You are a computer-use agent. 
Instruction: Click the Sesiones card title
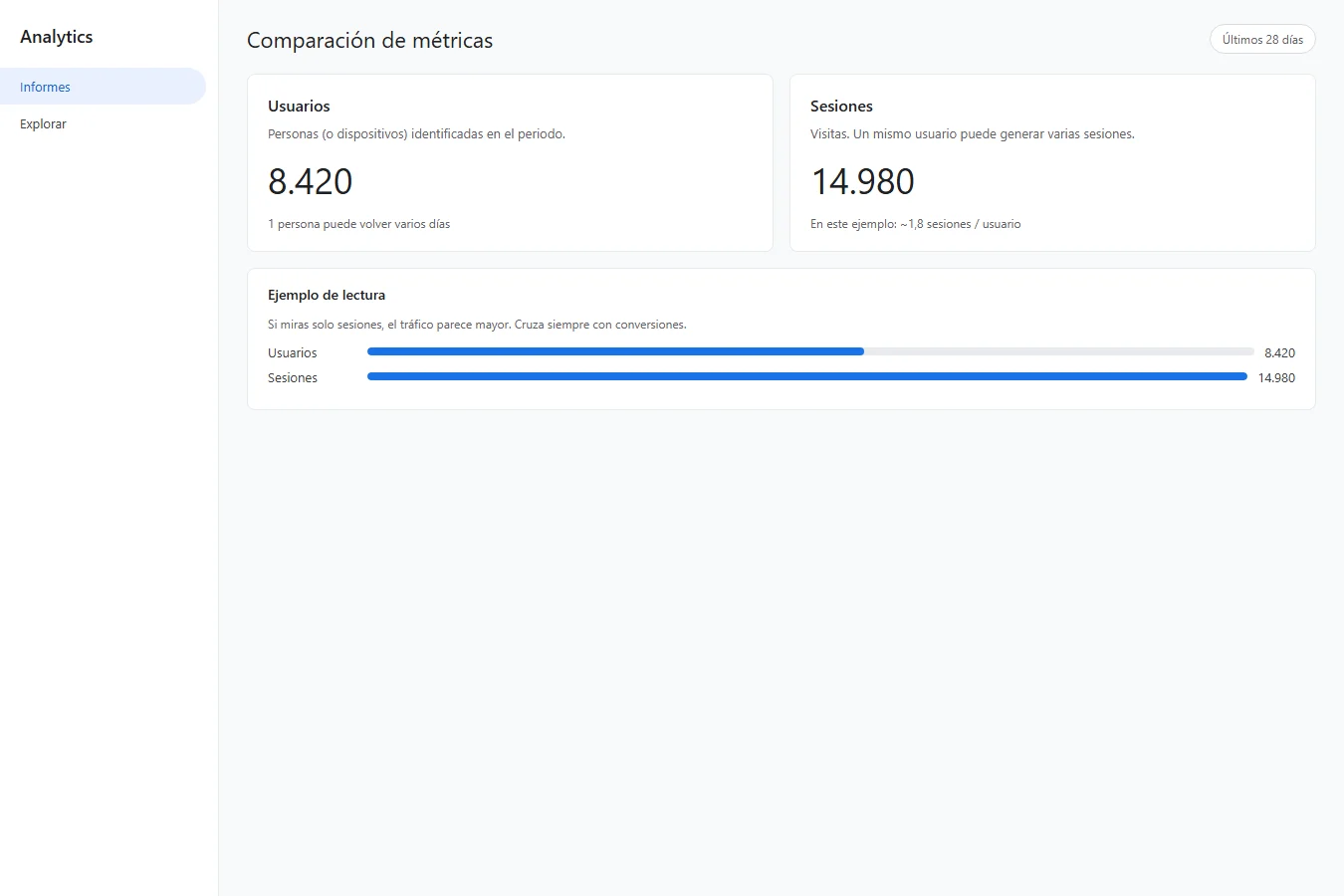[x=841, y=107]
